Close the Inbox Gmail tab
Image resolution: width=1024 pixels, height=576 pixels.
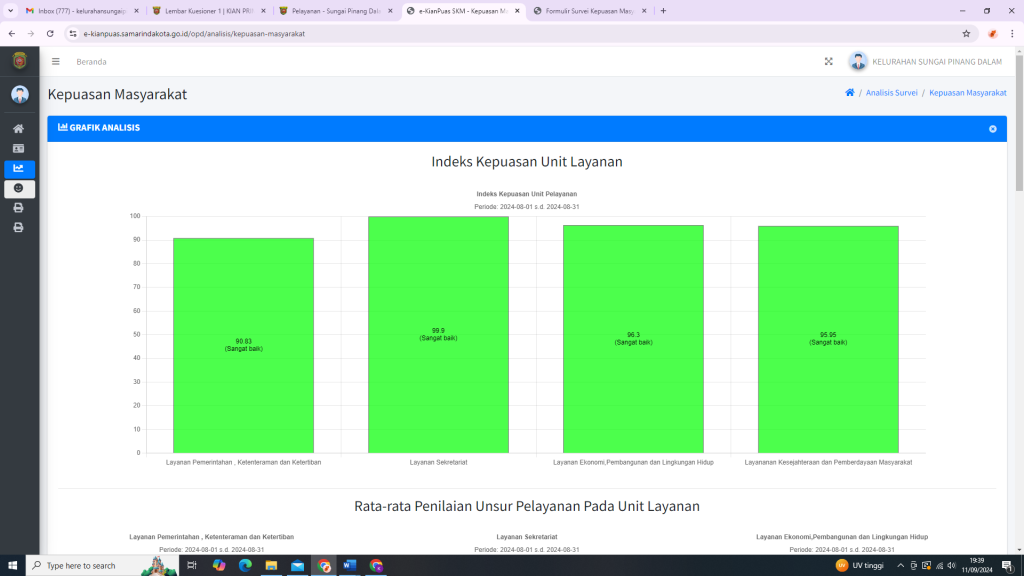[136, 11]
